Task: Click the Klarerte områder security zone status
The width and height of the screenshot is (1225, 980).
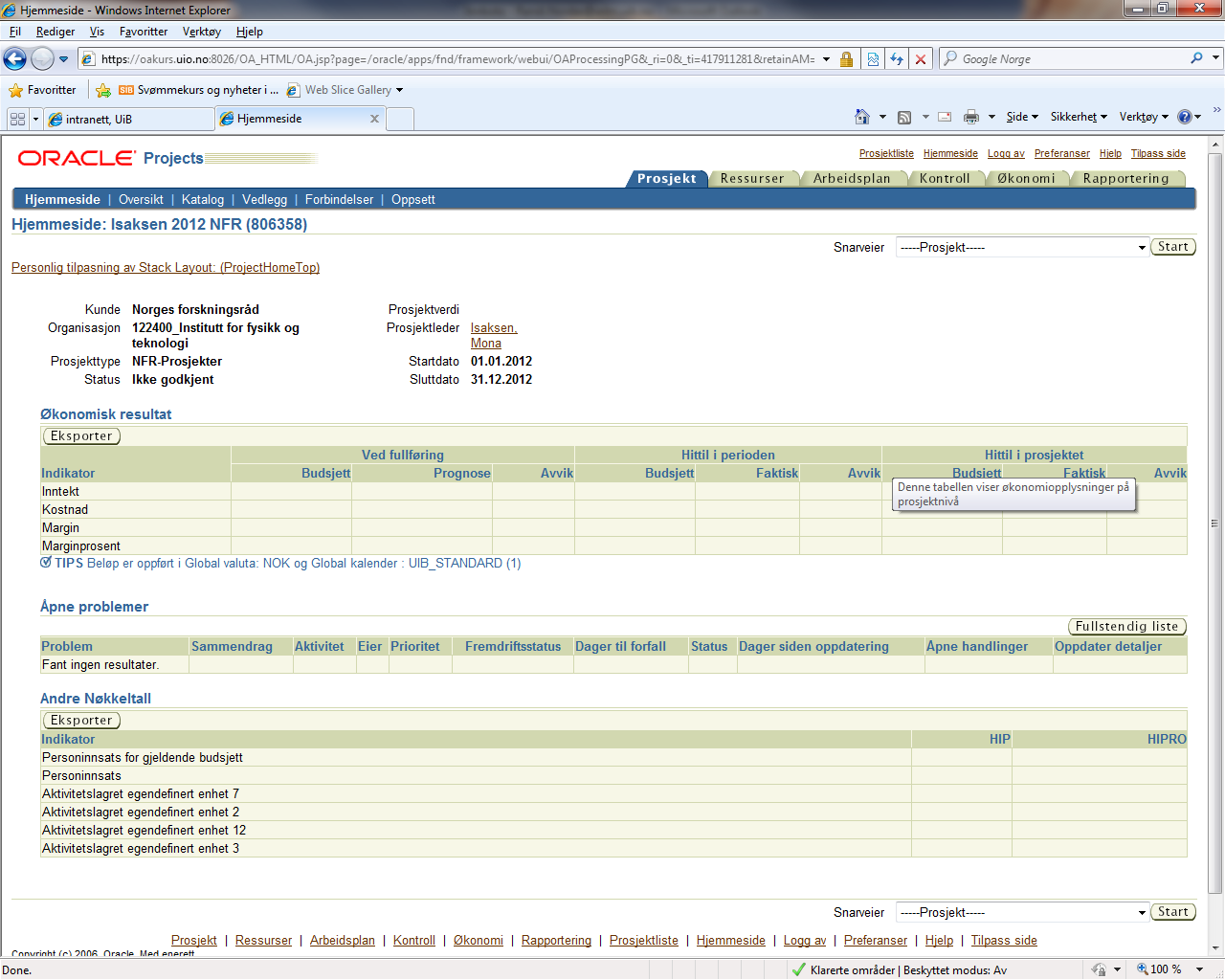Action: point(900,969)
